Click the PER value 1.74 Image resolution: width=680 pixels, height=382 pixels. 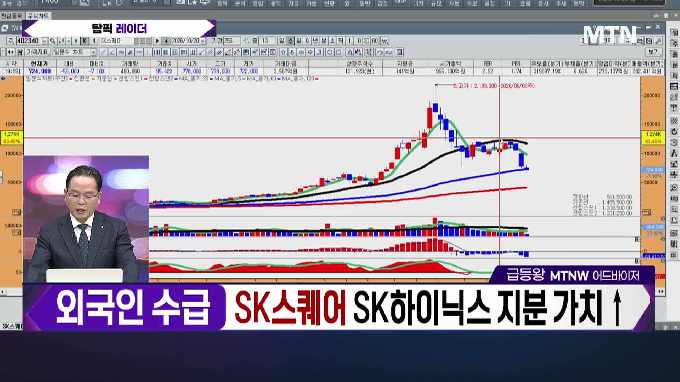coord(516,71)
